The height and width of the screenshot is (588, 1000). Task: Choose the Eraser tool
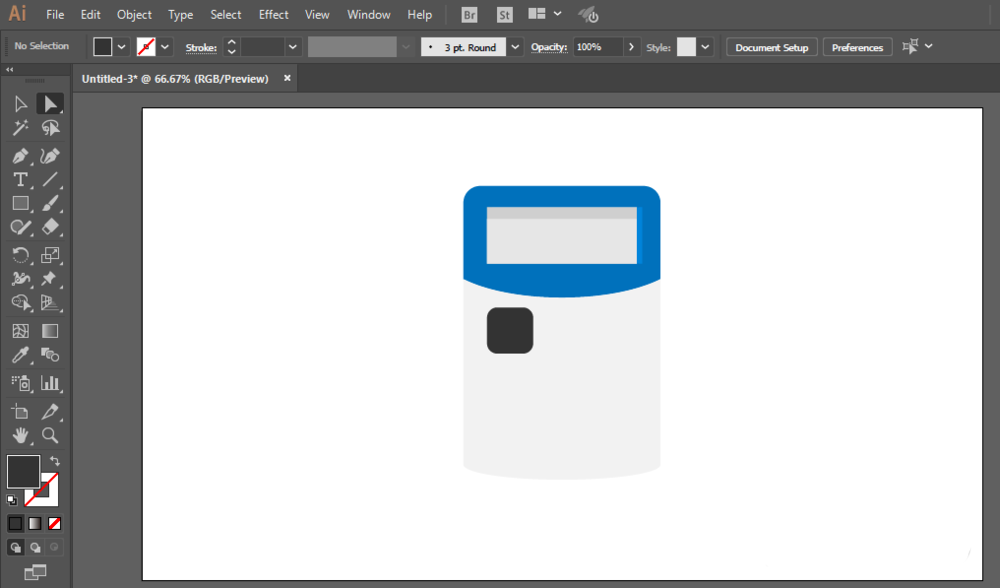coord(50,228)
